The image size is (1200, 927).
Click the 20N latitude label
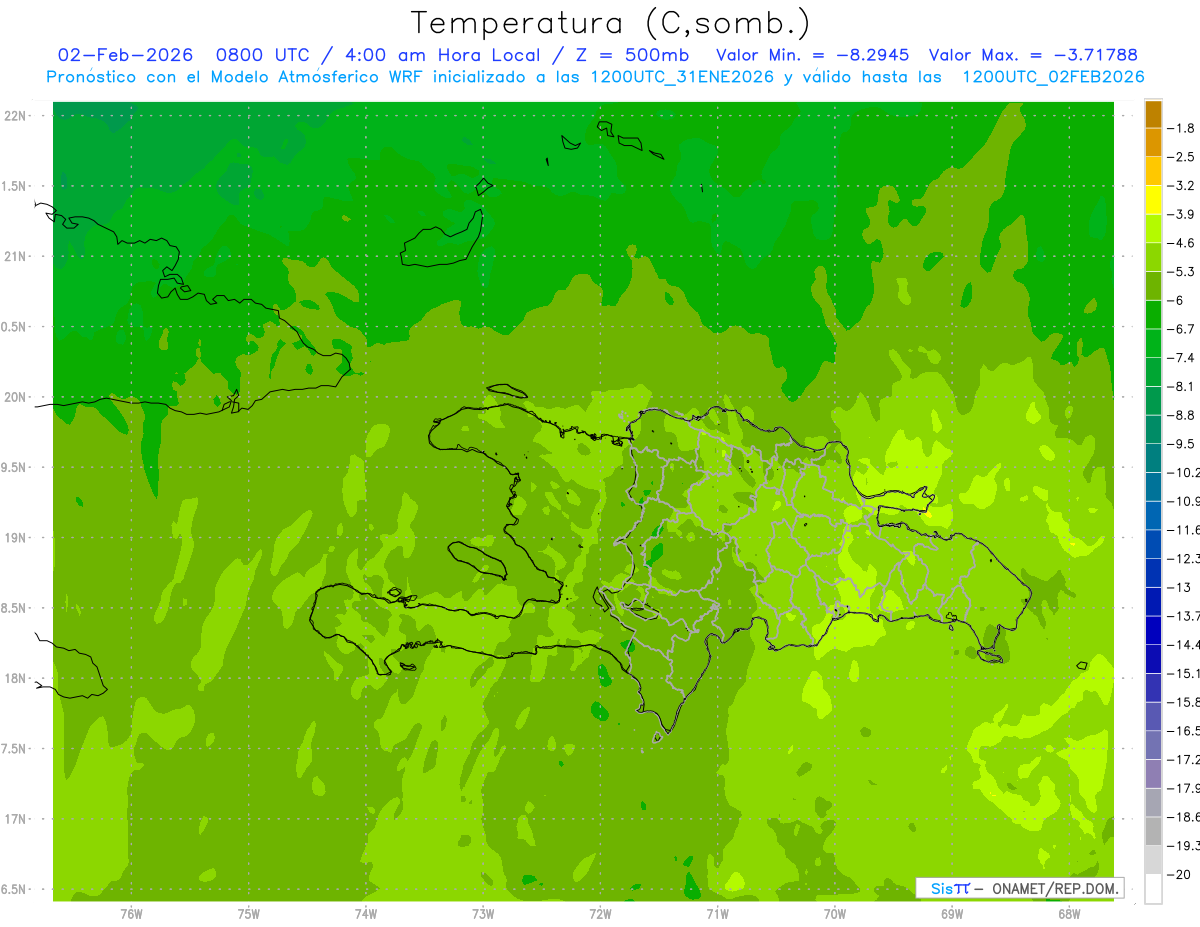pyautogui.click(x=16, y=397)
